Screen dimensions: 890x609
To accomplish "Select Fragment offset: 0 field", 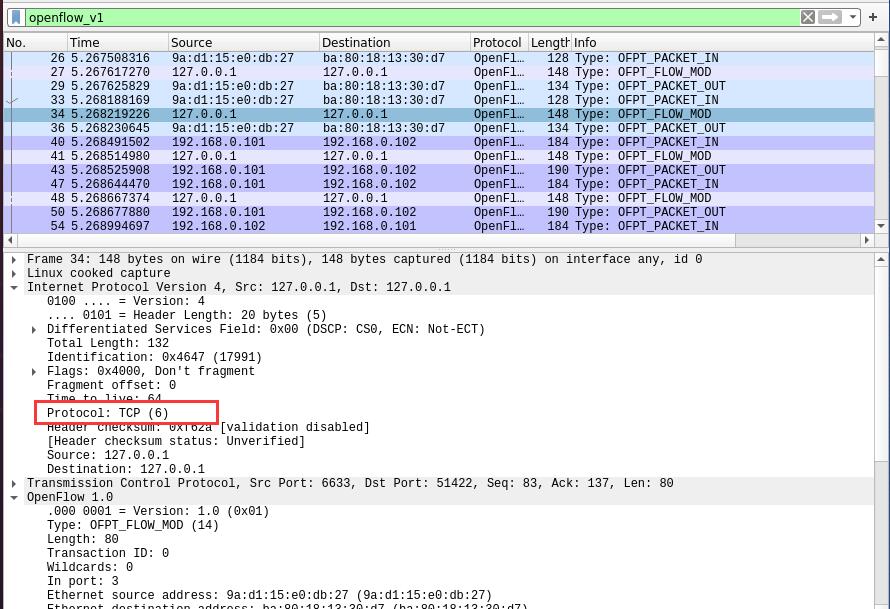I will tap(111, 385).
